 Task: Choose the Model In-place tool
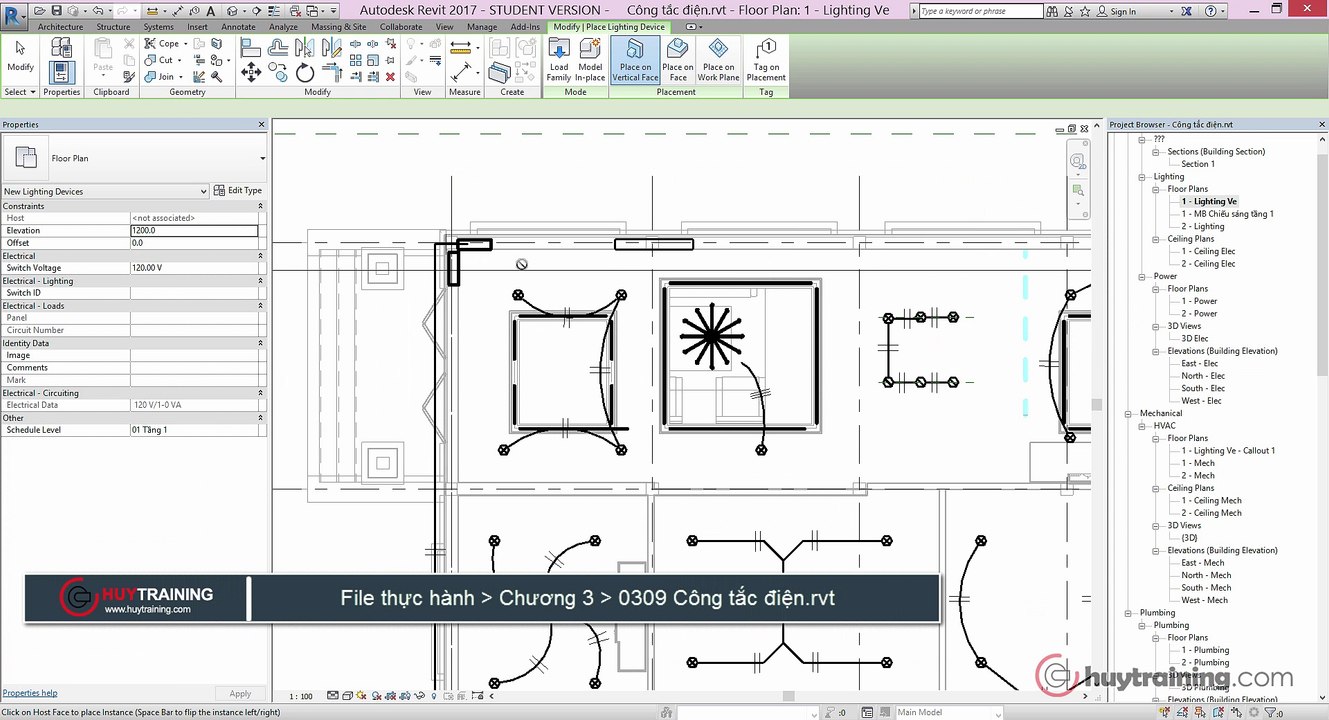click(x=590, y=60)
